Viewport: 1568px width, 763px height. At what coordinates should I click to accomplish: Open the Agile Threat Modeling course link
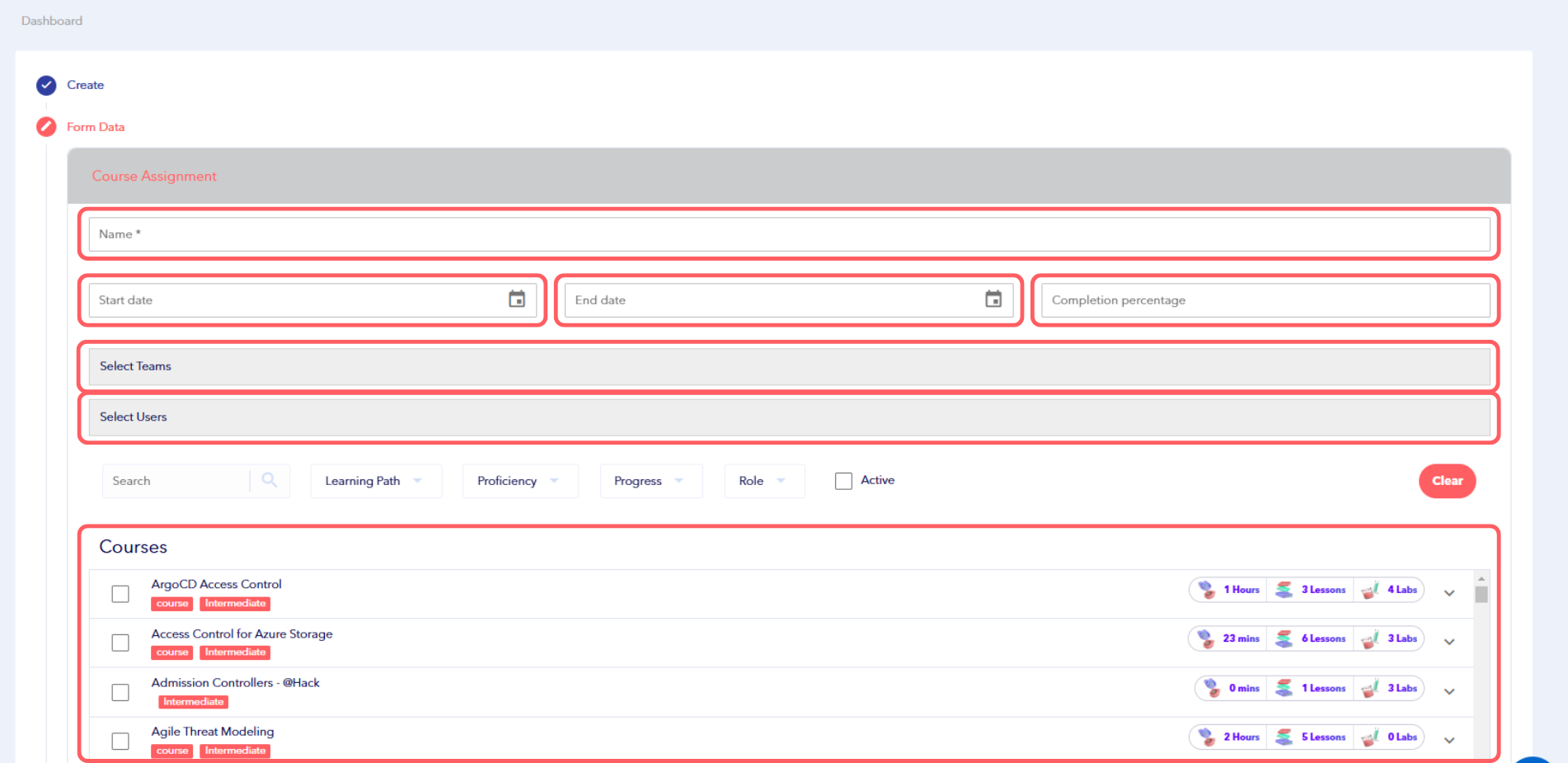[x=212, y=731]
